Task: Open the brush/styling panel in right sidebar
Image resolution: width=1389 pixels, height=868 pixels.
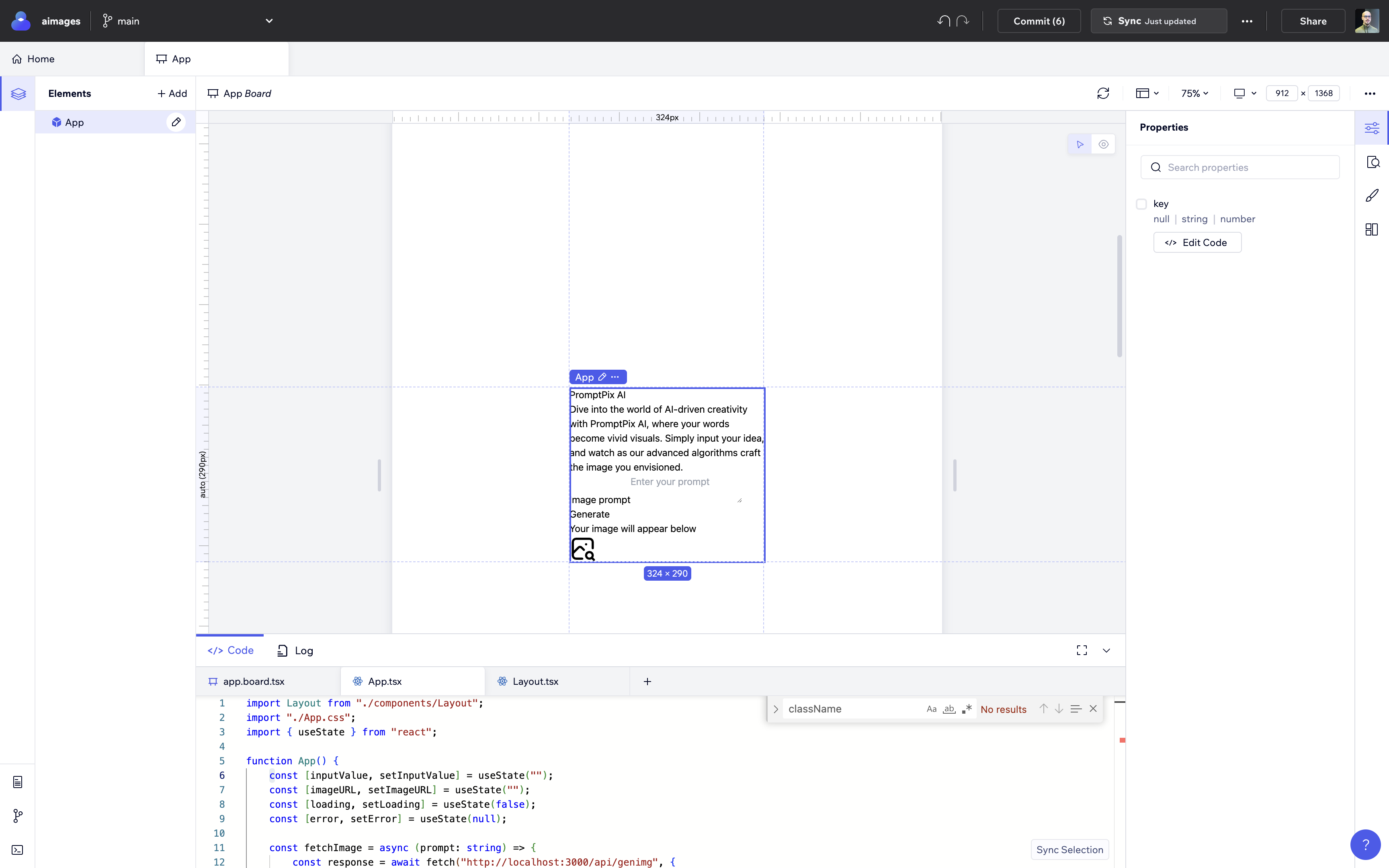Action: (x=1373, y=196)
